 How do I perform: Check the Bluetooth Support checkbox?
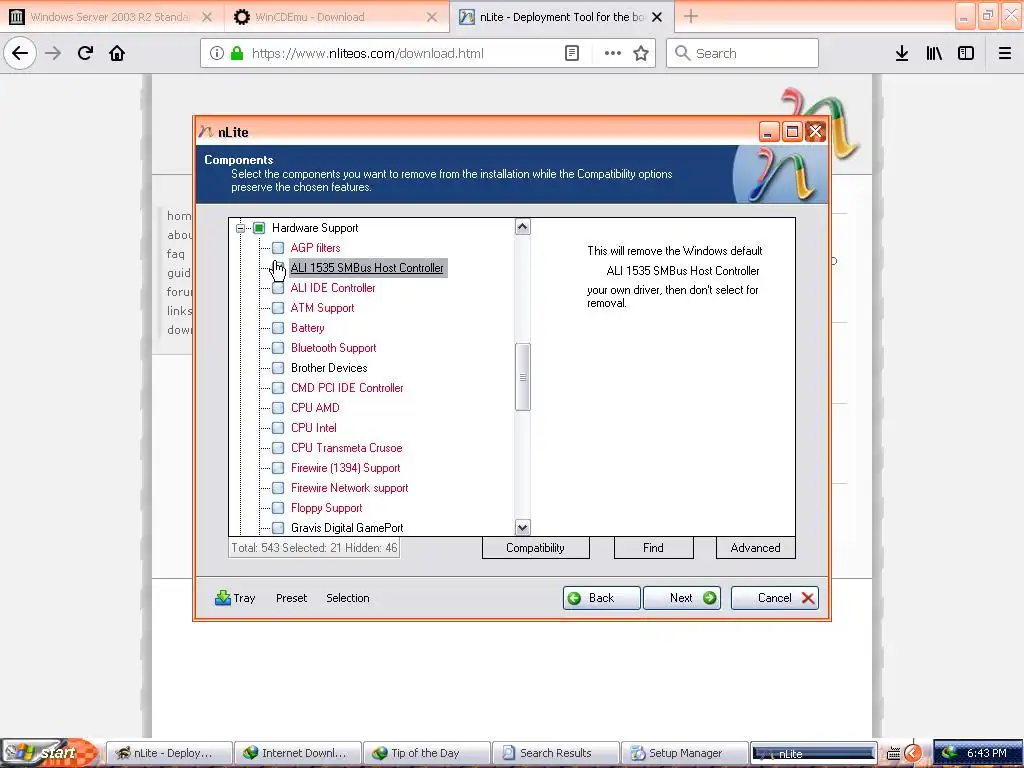click(278, 347)
